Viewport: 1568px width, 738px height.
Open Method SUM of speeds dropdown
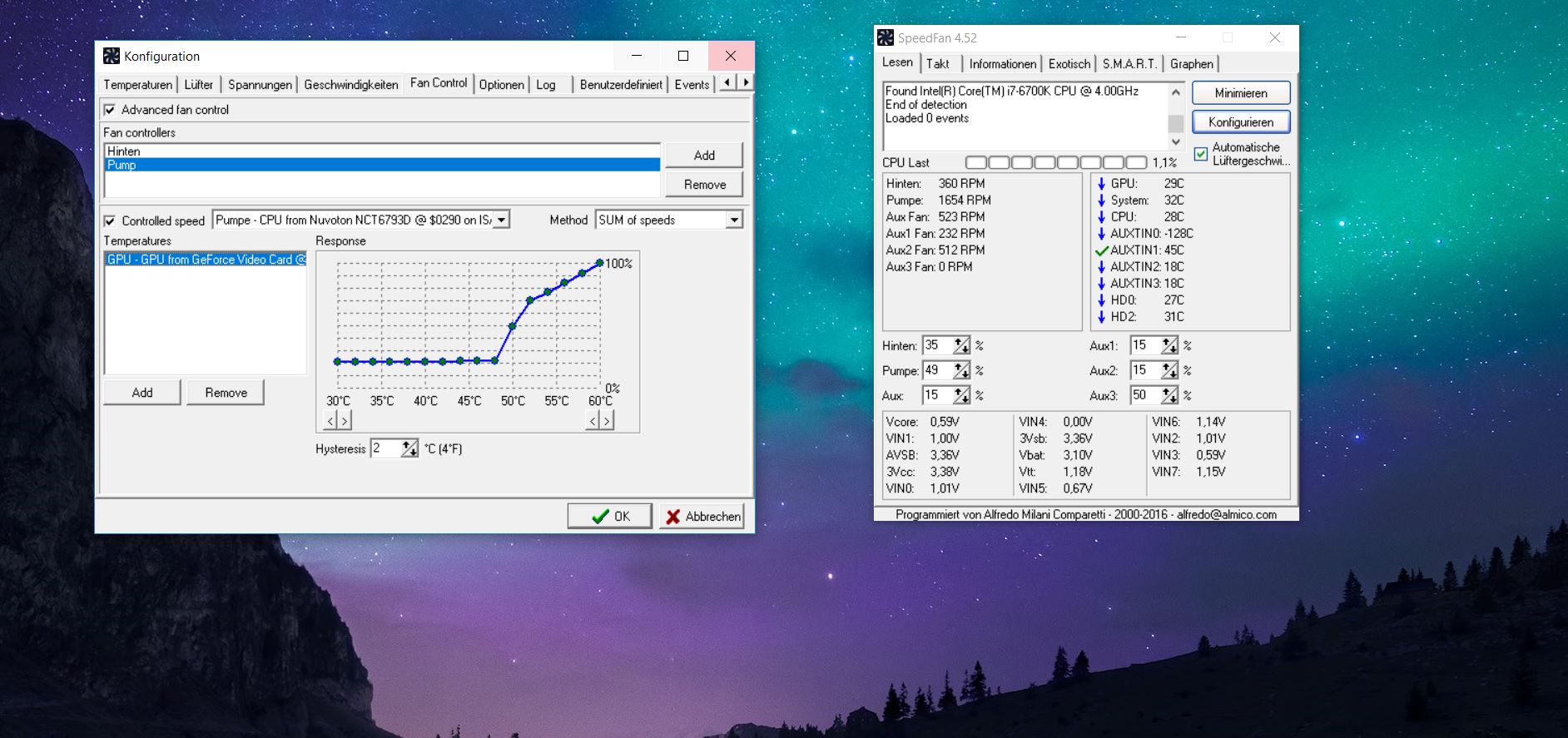tap(734, 220)
